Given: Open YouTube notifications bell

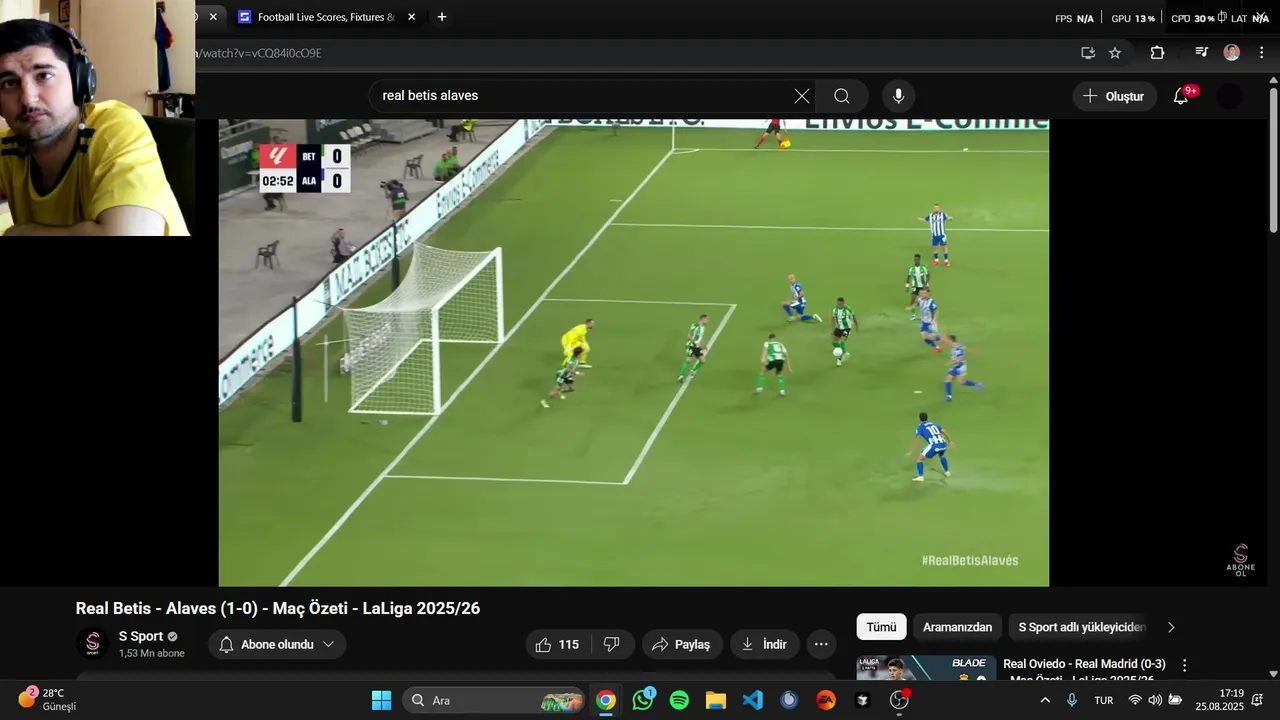Looking at the screenshot, I should (x=1181, y=96).
